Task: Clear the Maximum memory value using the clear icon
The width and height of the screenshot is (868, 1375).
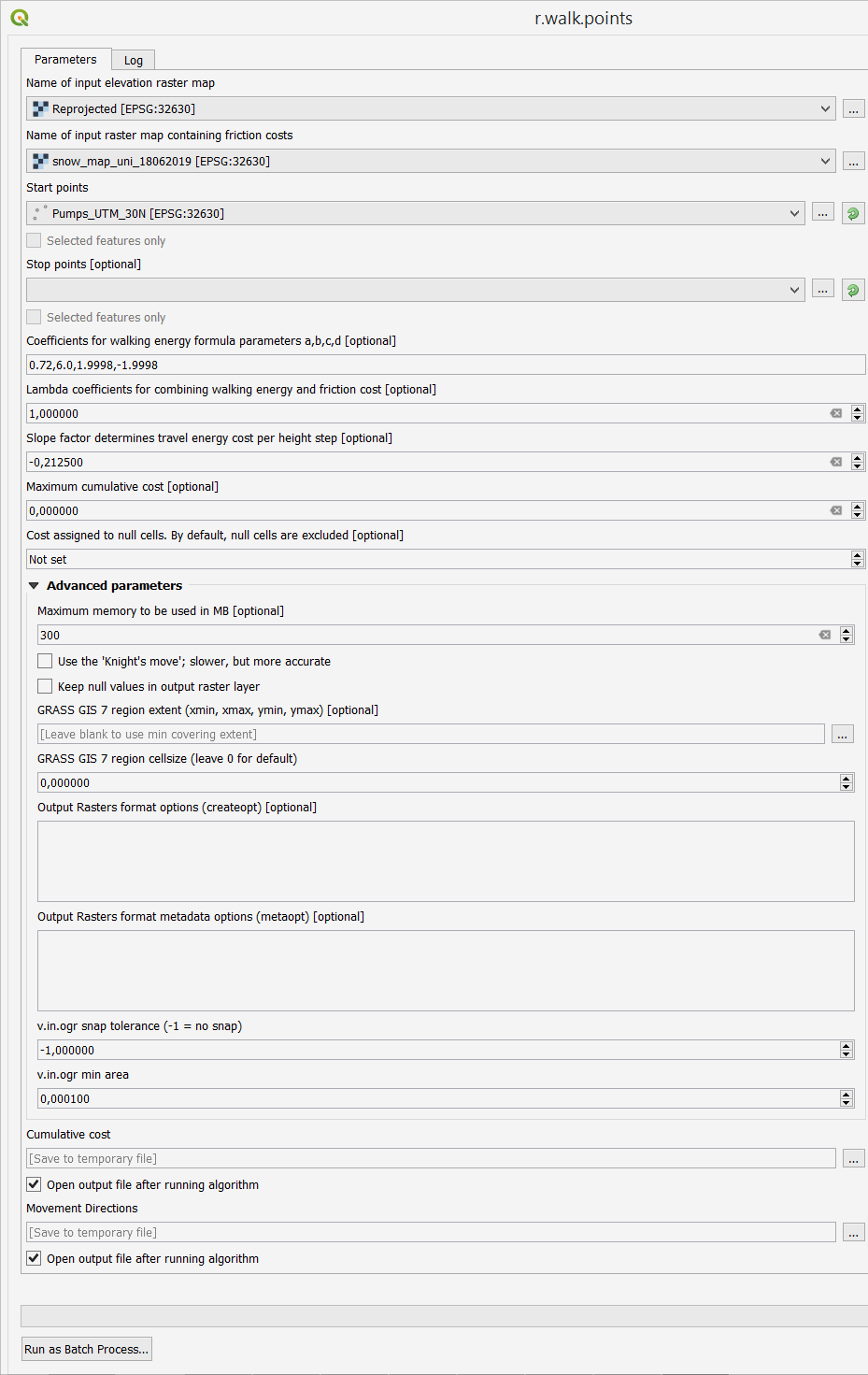Action: (x=824, y=635)
